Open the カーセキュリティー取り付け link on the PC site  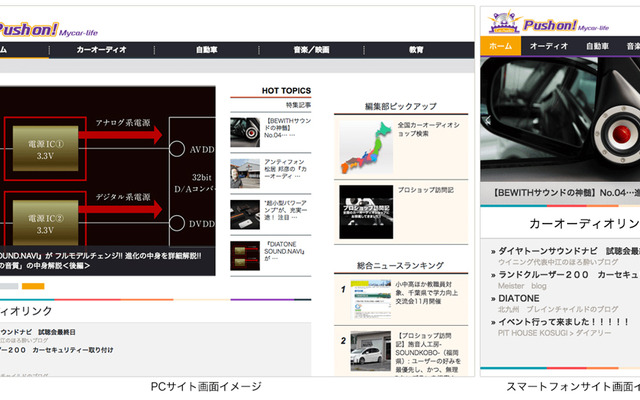pos(57,350)
